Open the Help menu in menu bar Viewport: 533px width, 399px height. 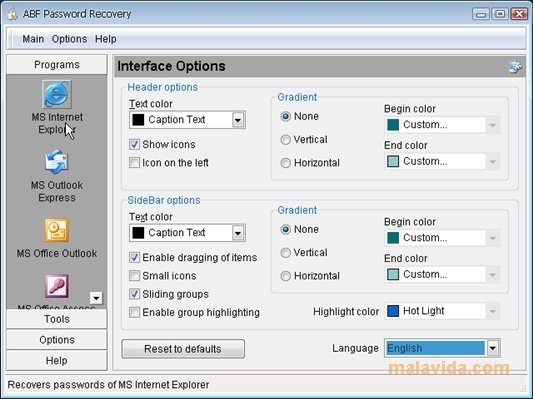(x=106, y=39)
